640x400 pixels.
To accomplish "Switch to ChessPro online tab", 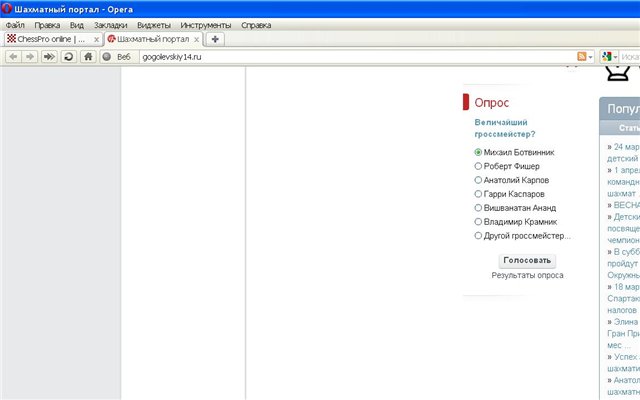I will pyautogui.click(x=50, y=39).
